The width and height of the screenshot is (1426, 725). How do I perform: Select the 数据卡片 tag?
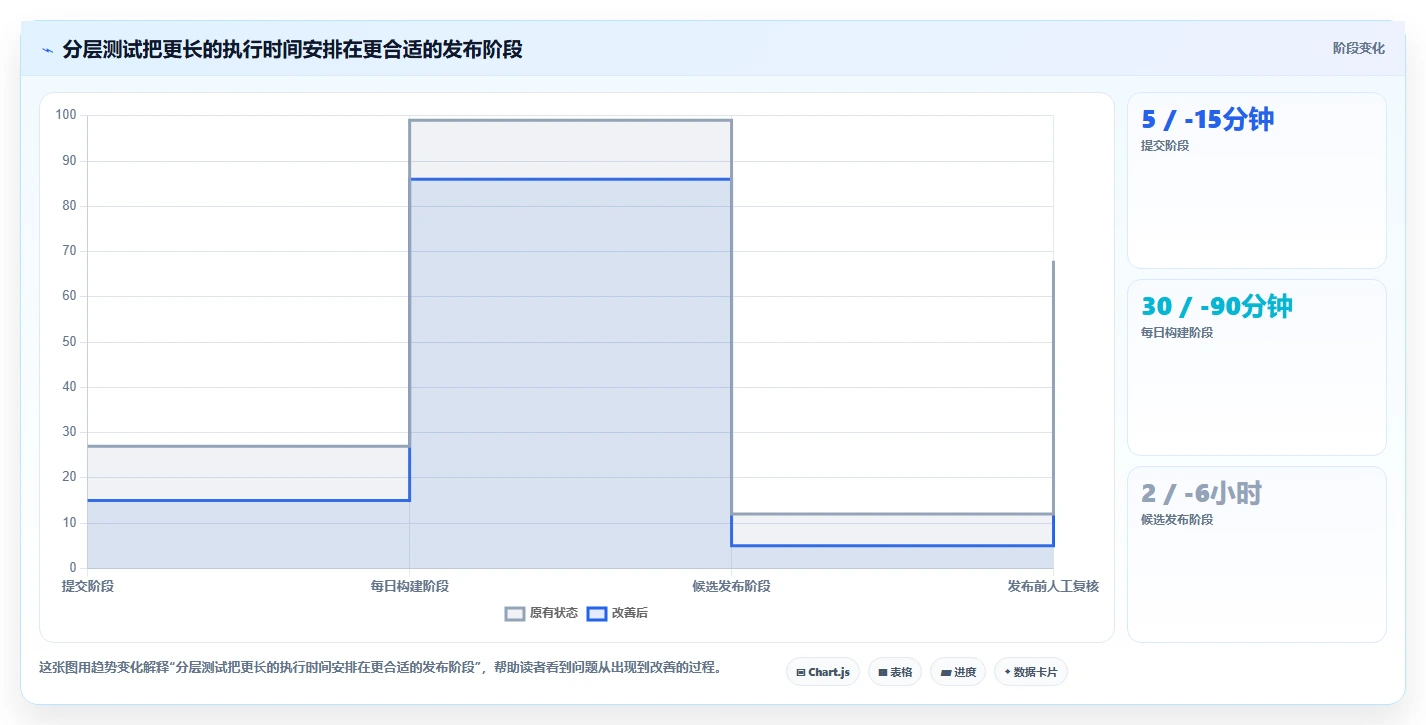click(1031, 672)
